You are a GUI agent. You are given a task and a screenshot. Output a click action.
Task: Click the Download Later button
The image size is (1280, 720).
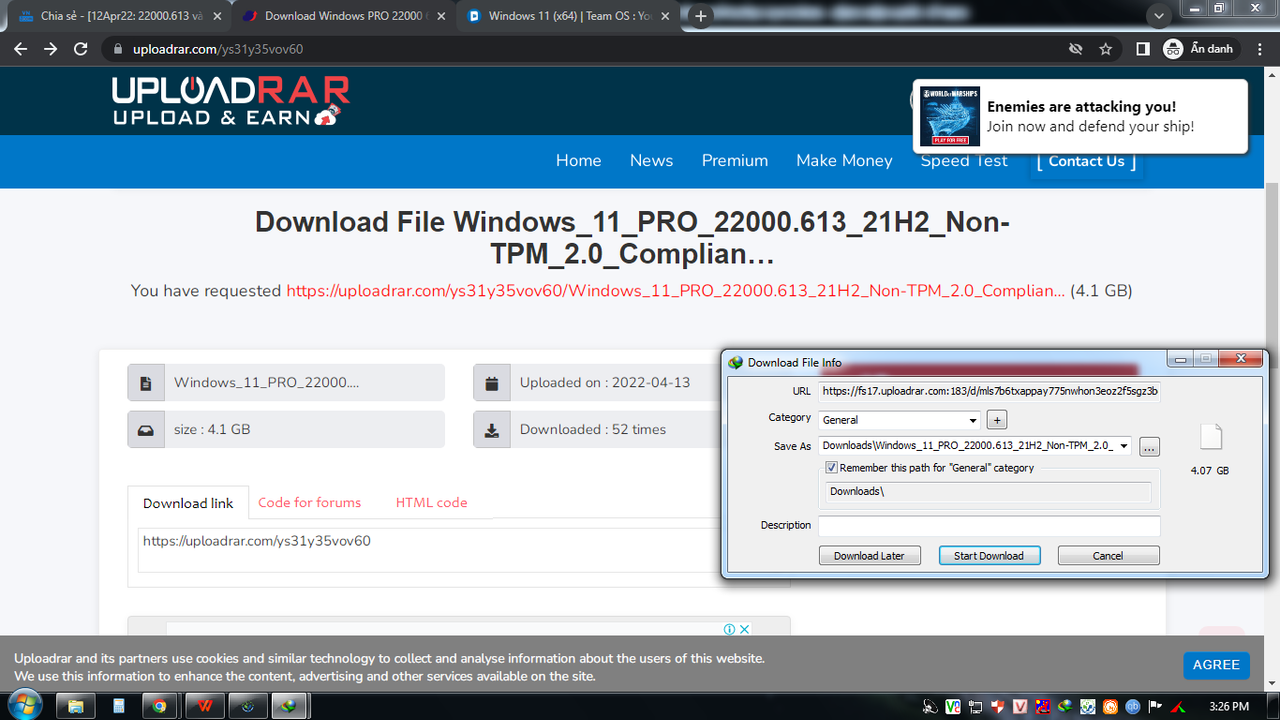pos(869,556)
